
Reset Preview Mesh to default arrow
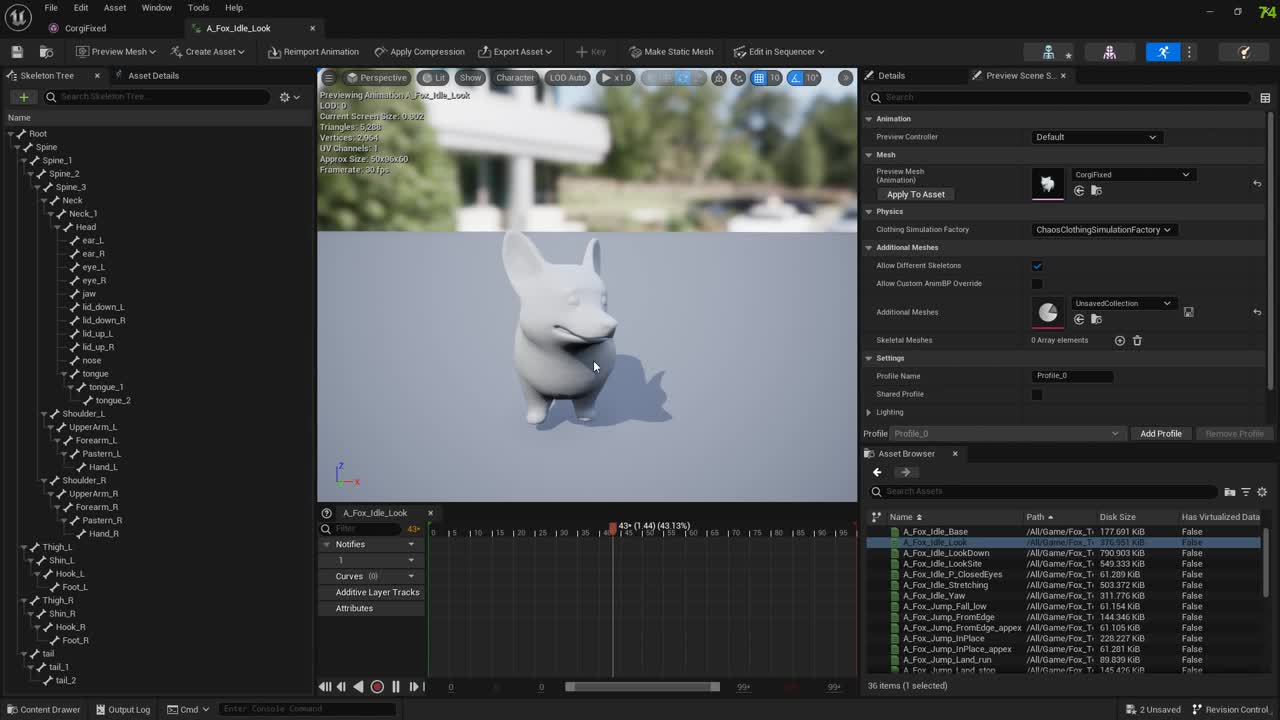click(x=1257, y=183)
